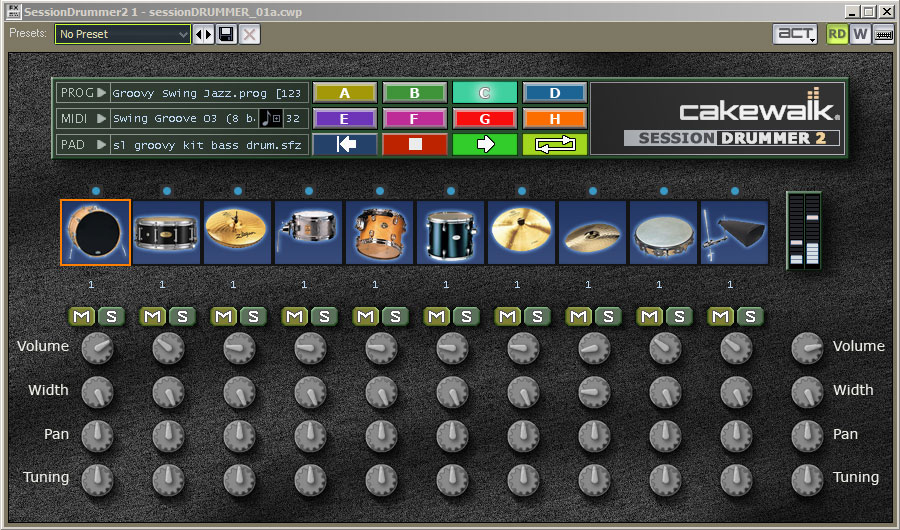The height and width of the screenshot is (530, 900).
Task: Select pattern G pad
Action: [484, 118]
